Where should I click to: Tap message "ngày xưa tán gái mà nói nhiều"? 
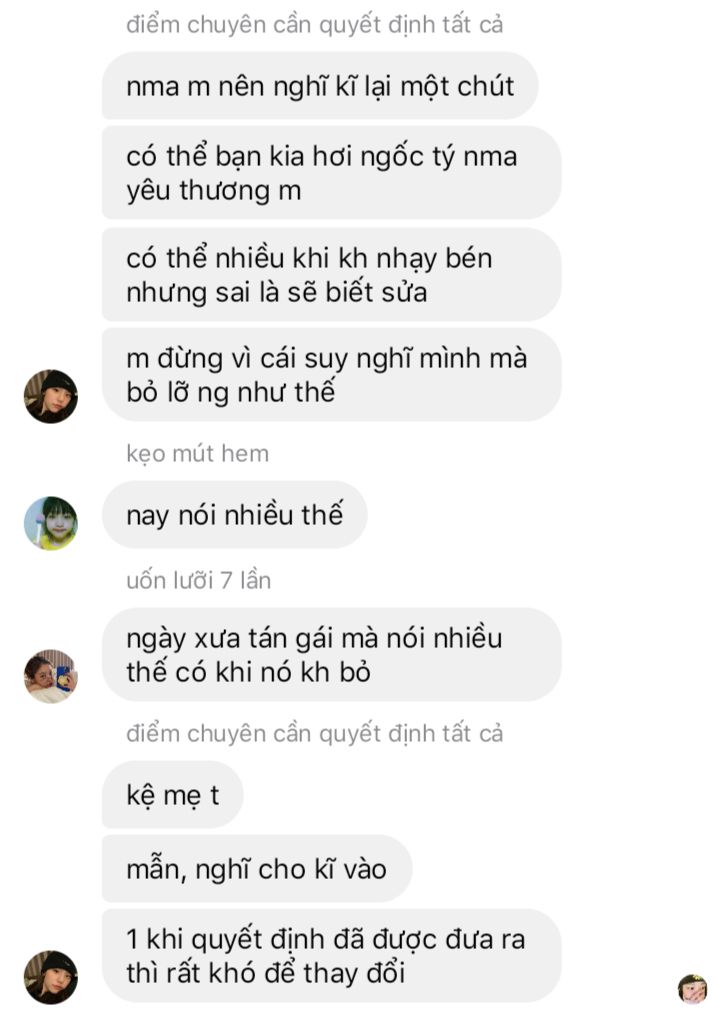(x=331, y=655)
